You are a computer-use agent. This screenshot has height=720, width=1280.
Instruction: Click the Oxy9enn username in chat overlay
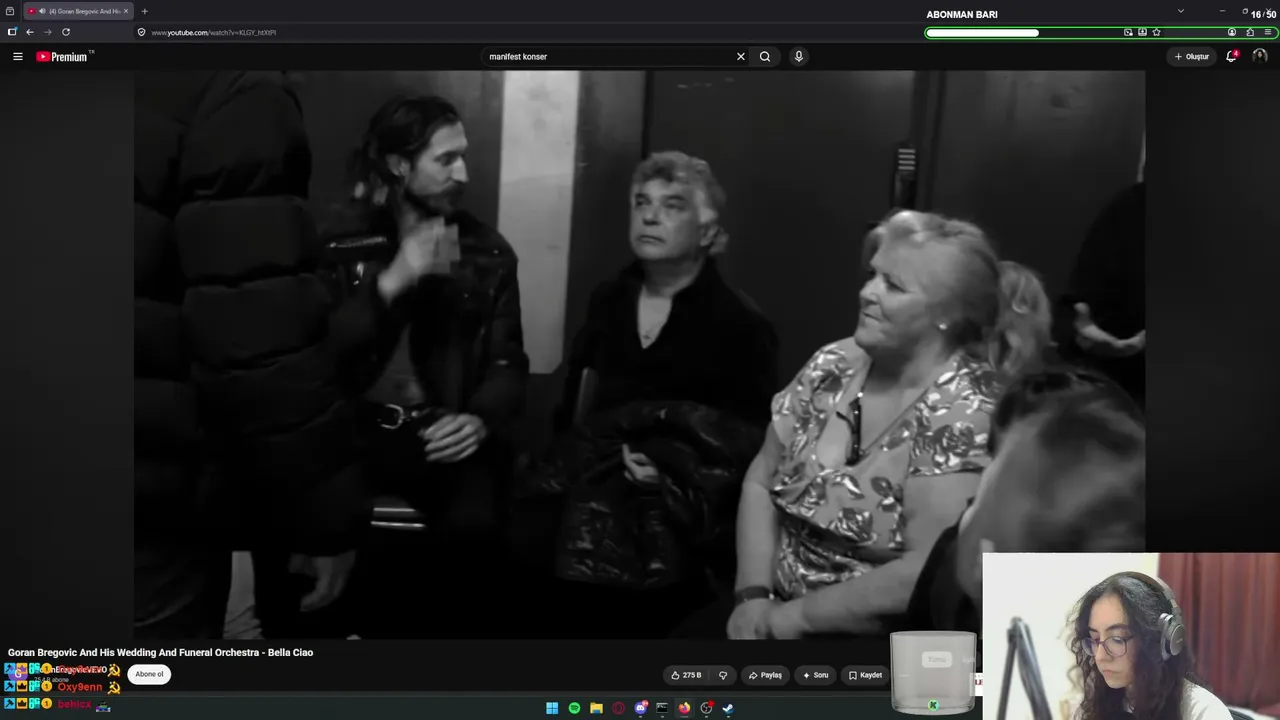[80, 687]
